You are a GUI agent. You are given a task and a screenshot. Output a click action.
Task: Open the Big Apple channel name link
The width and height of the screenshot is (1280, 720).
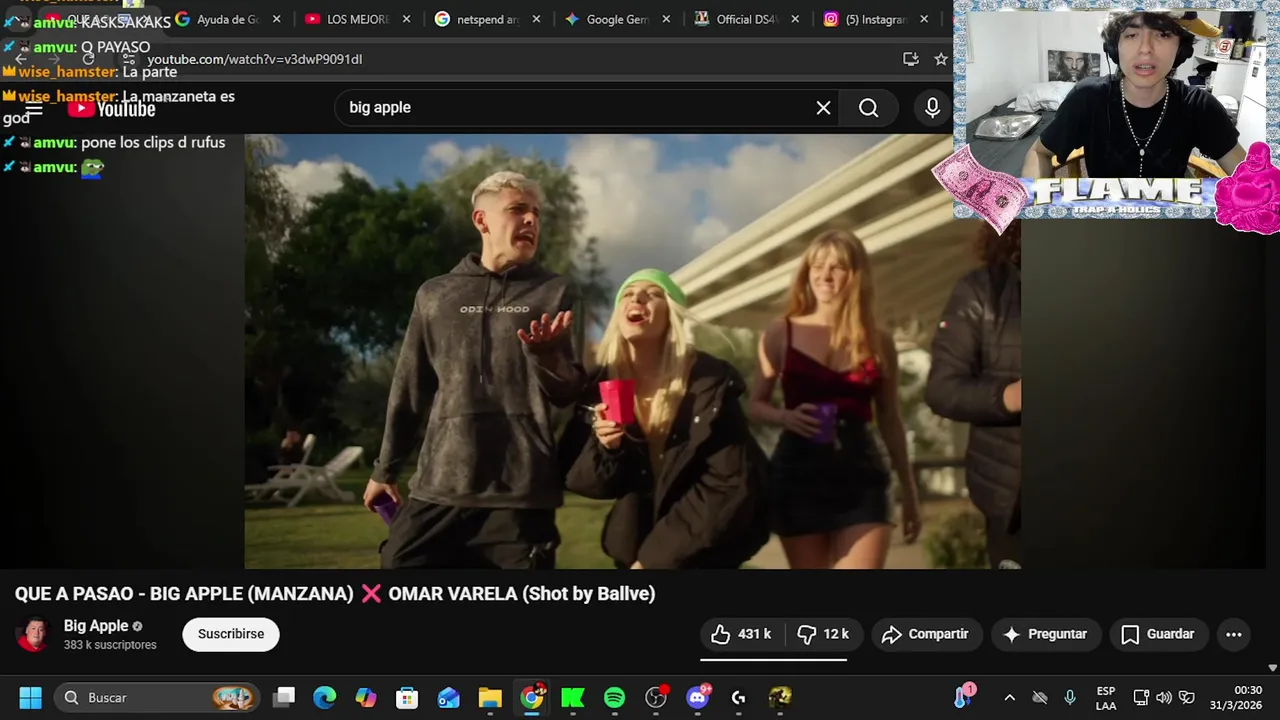(x=96, y=626)
